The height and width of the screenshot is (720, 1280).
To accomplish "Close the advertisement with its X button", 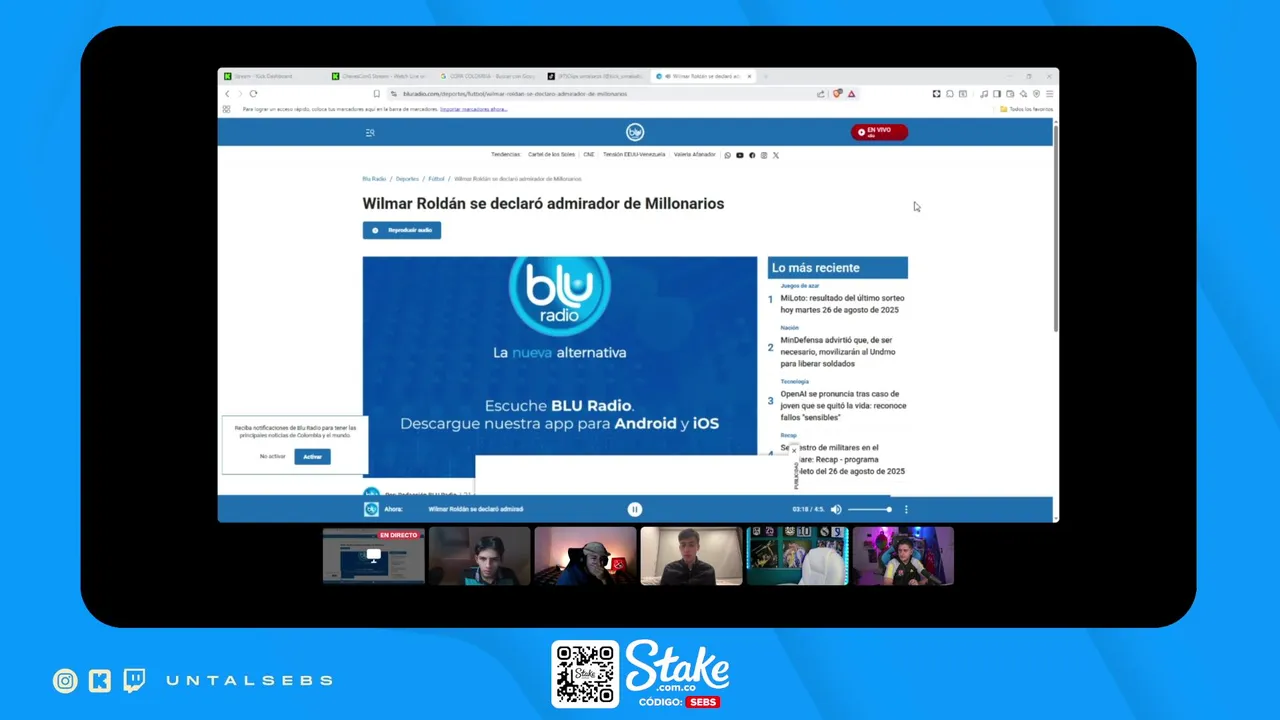I will (x=794, y=450).
